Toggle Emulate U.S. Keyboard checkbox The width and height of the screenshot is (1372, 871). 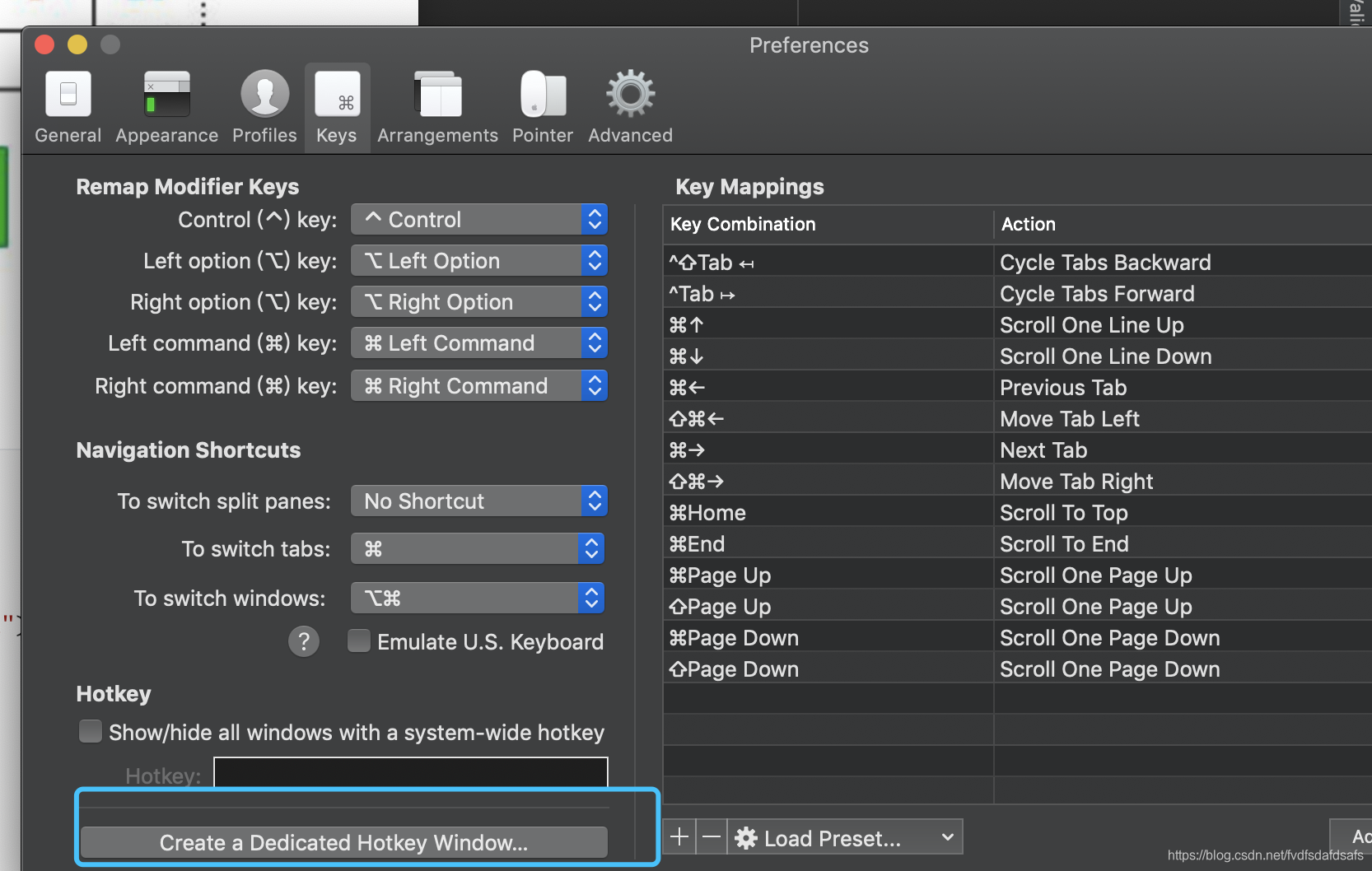coord(359,640)
